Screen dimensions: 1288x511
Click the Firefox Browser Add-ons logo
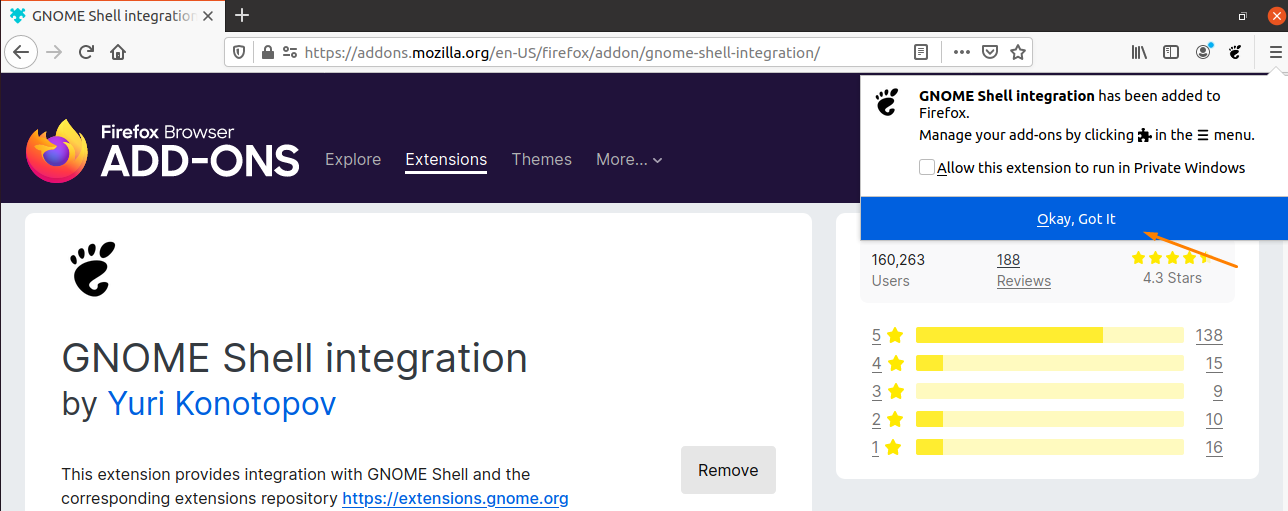[163, 151]
